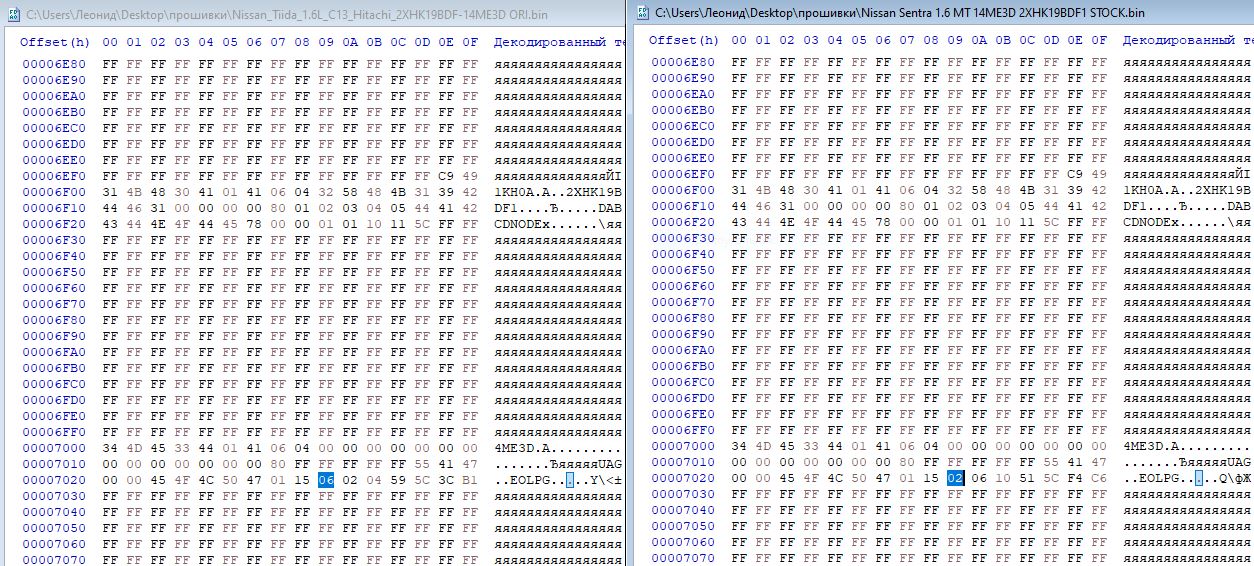
Task: Click the Offset(h) header in right pane
Action: pos(683,40)
